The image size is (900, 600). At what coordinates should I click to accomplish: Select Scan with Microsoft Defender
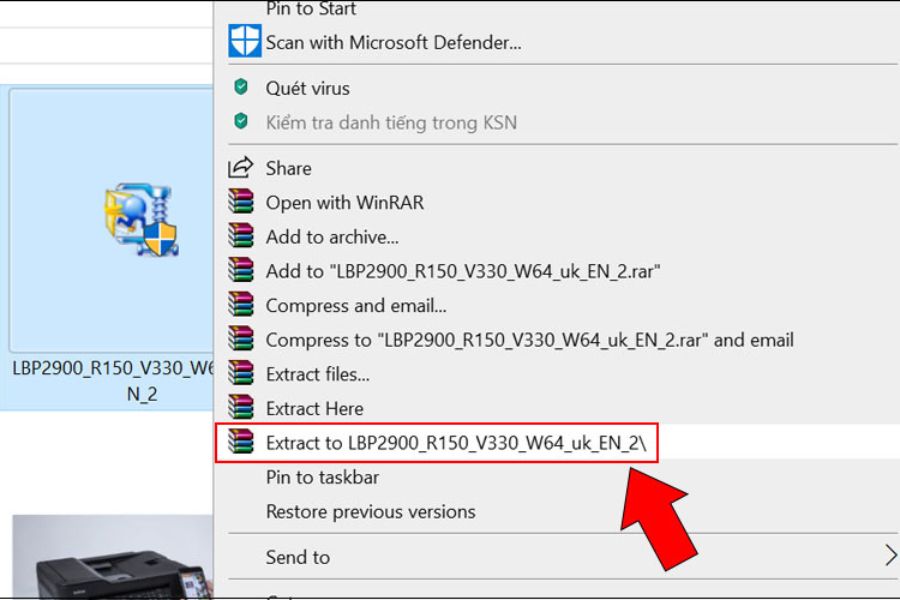tap(393, 43)
